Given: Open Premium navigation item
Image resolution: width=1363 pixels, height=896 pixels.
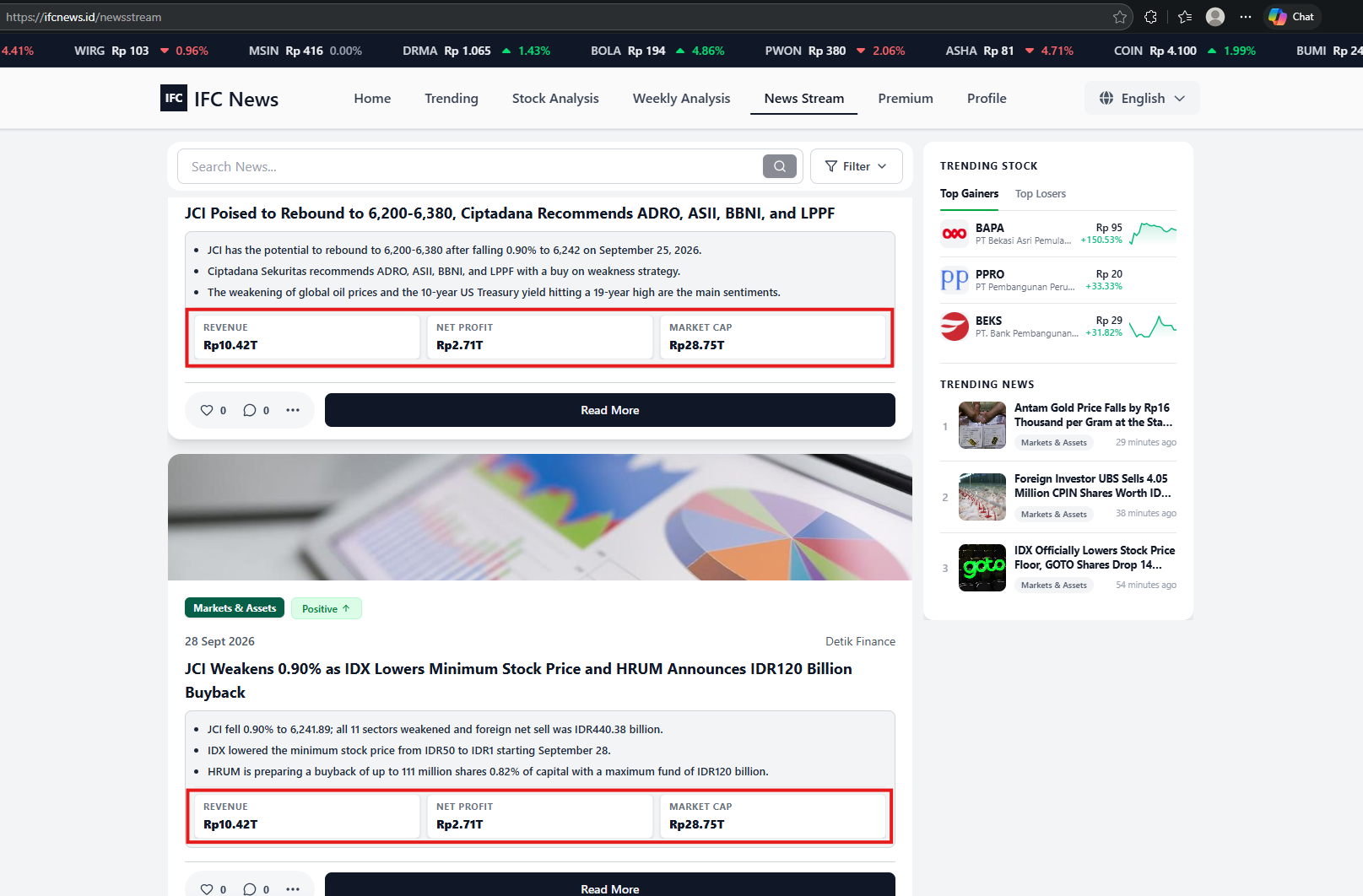Looking at the screenshot, I should point(906,98).
